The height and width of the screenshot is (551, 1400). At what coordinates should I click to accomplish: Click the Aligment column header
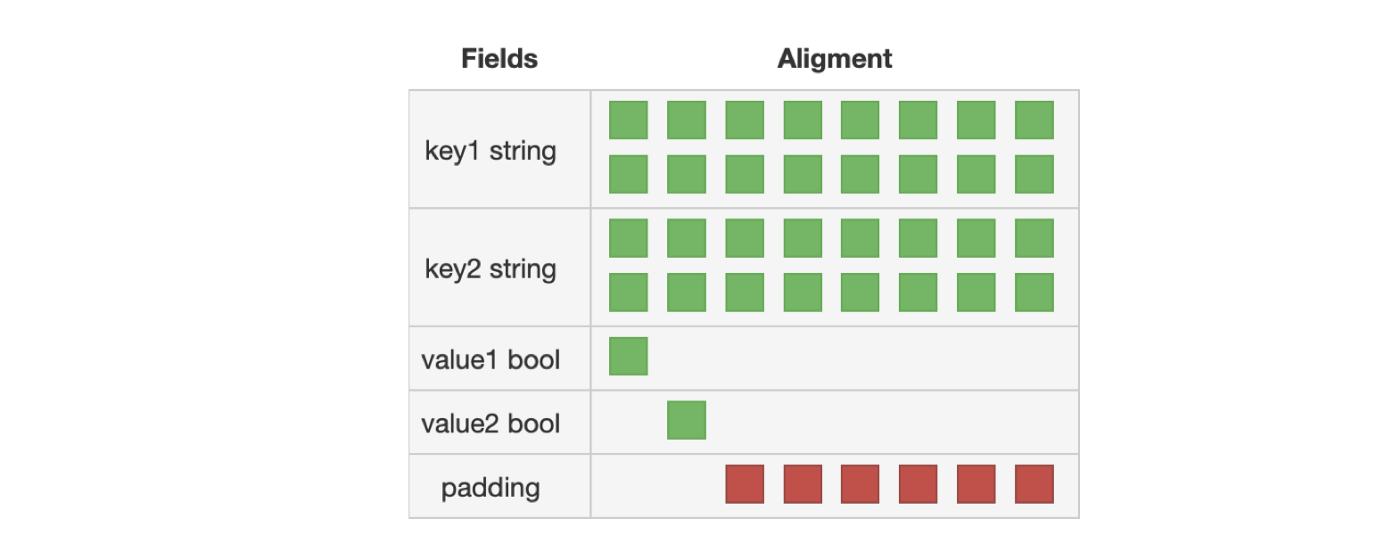[x=835, y=59]
